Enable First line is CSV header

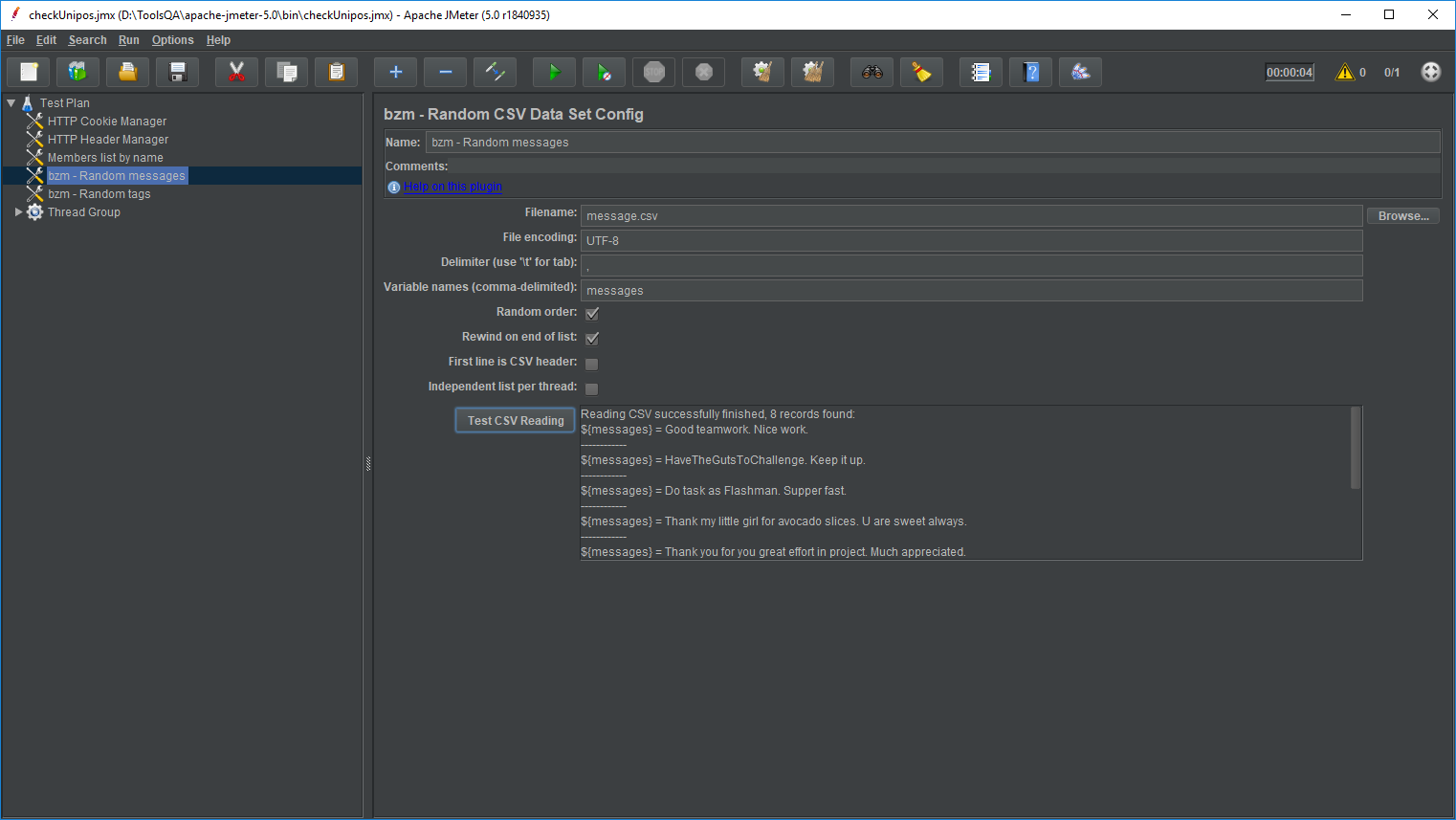click(x=592, y=364)
